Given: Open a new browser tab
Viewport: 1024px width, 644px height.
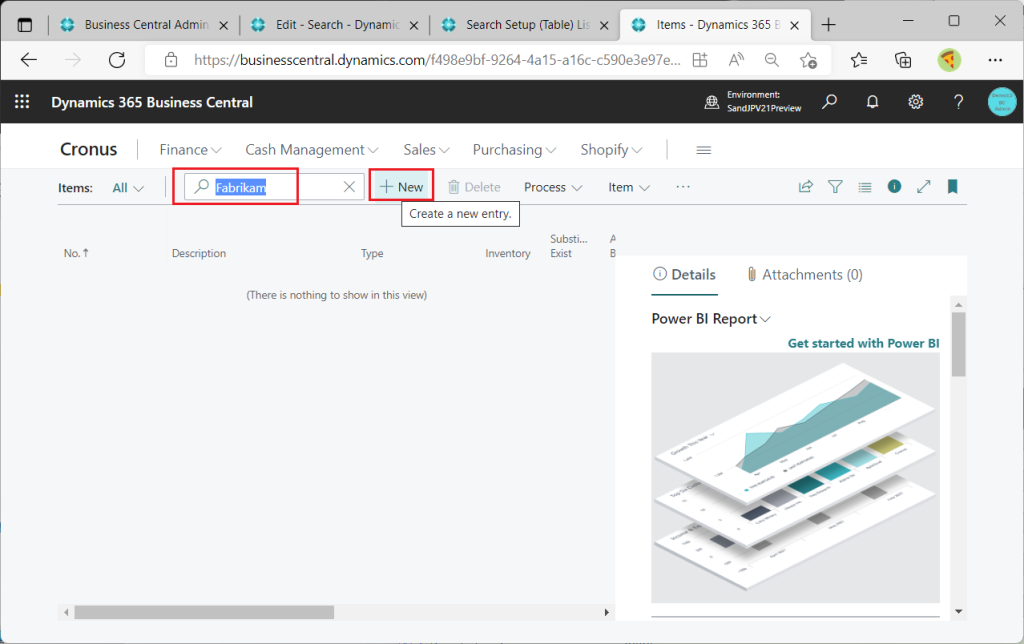Looking at the screenshot, I should [829, 25].
